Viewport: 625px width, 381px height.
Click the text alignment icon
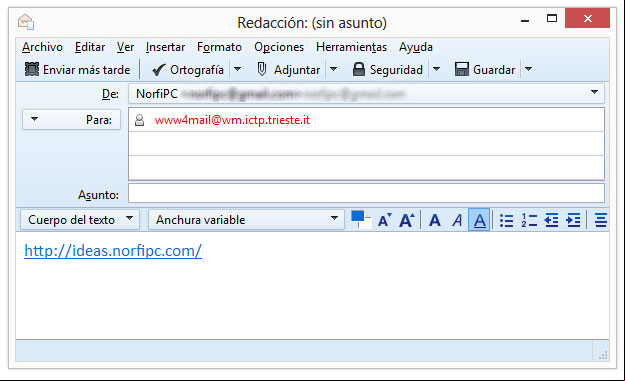click(x=601, y=220)
